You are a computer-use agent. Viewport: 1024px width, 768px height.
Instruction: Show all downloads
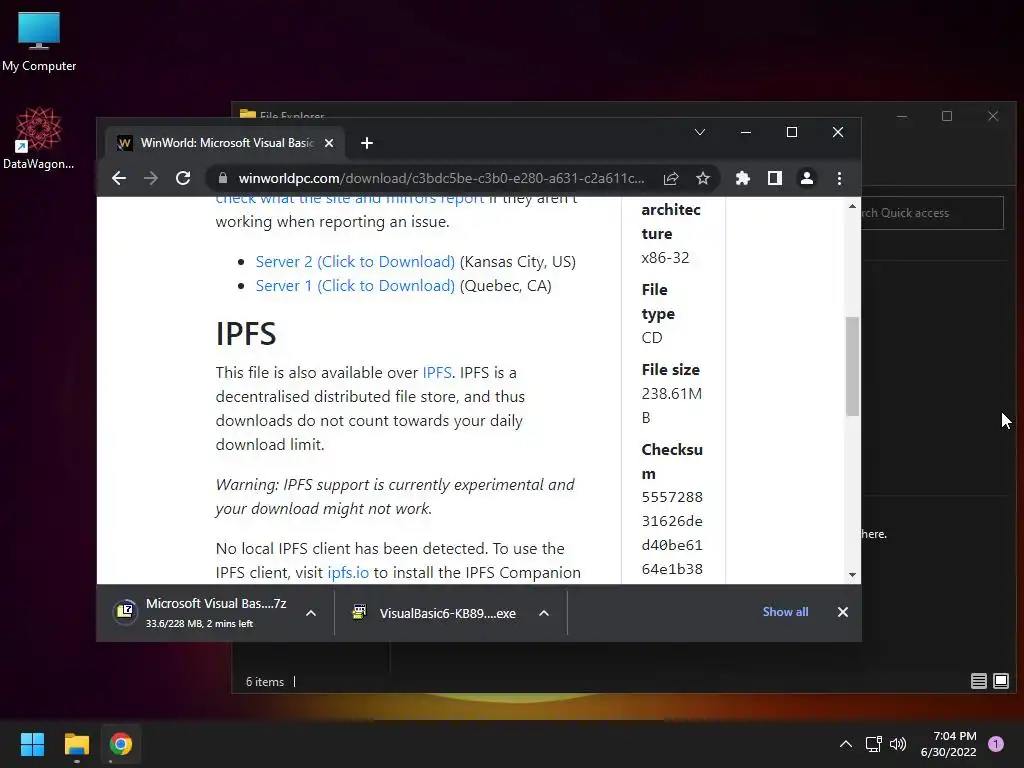tap(786, 612)
